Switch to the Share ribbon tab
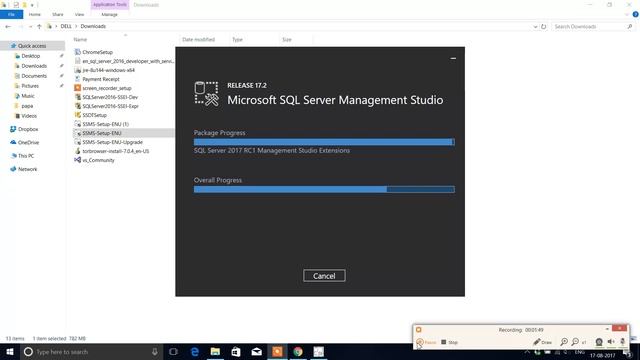 pyautogui.click(x=58, y=14)
